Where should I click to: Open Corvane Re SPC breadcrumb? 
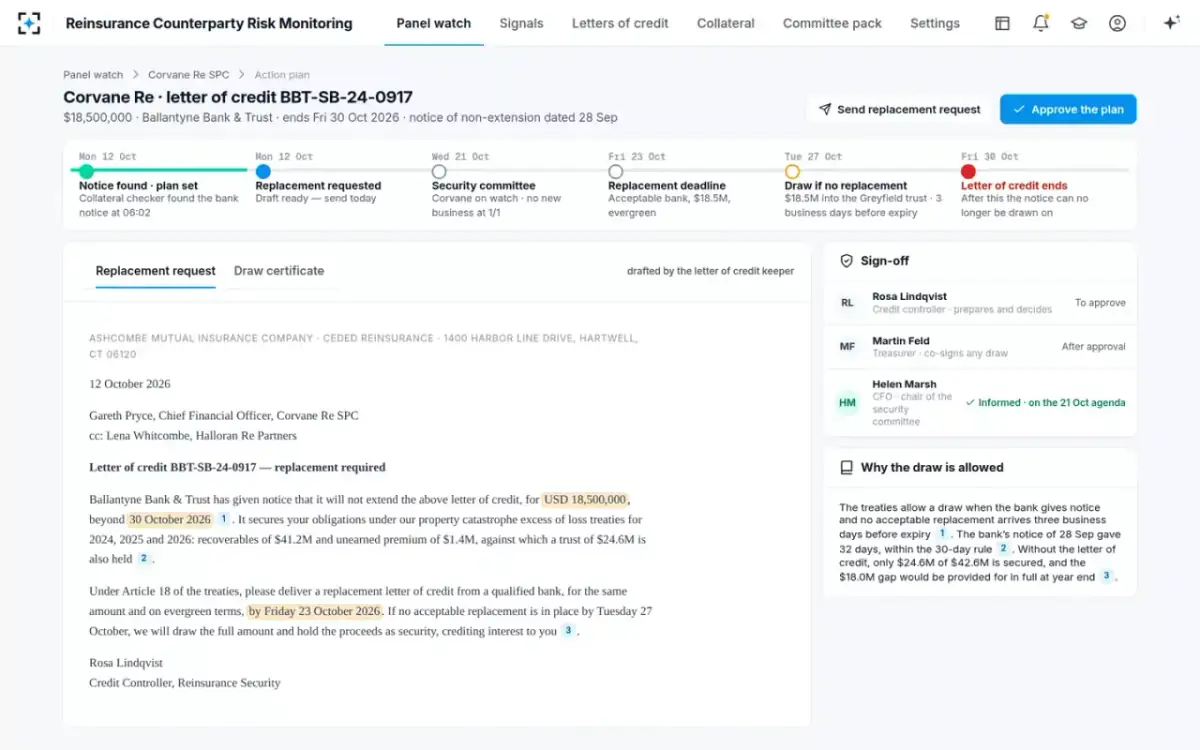(188, 75)
